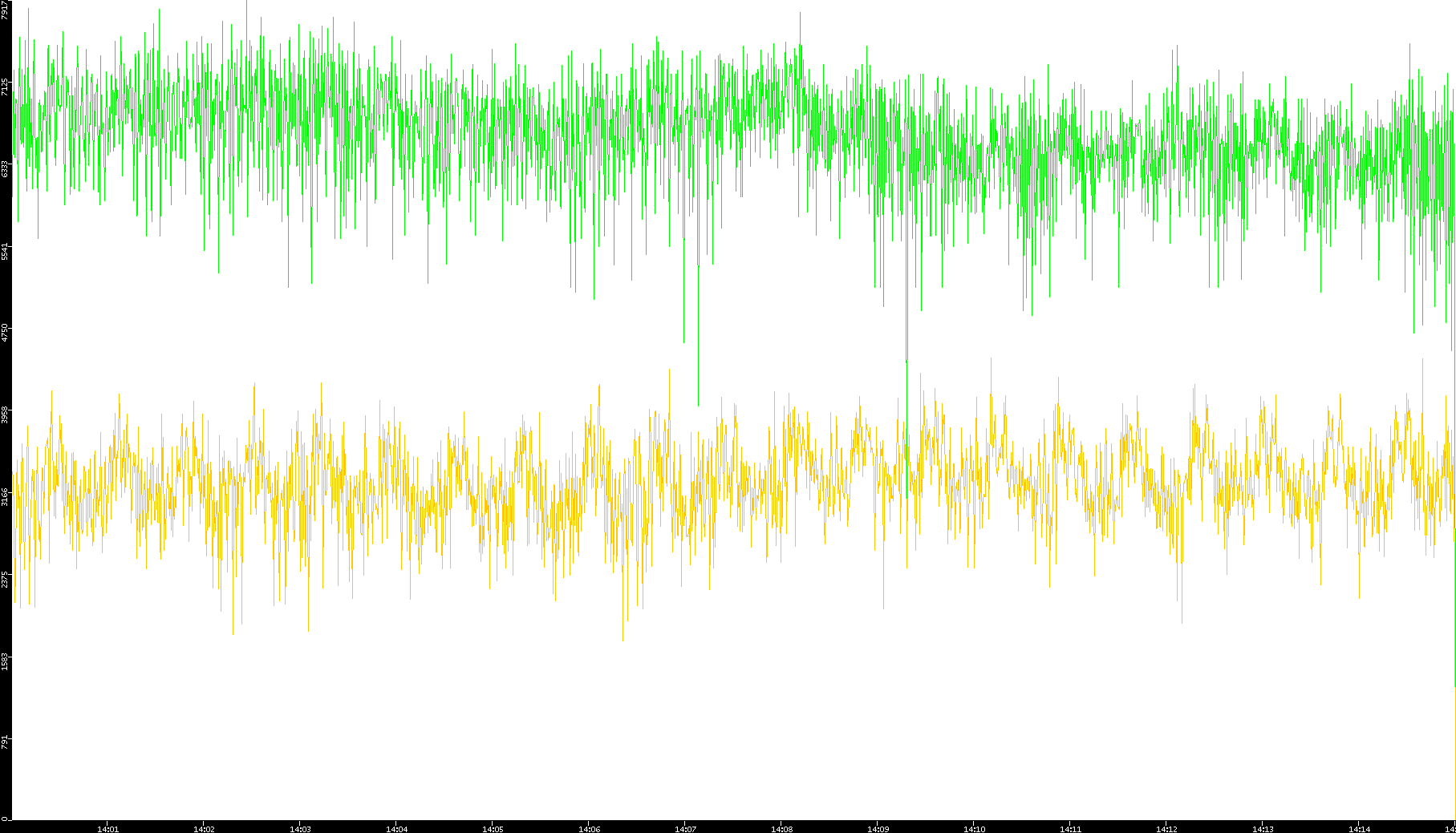Click the 14:04 time axis label
1456x833 pixels.
point(396,829)
